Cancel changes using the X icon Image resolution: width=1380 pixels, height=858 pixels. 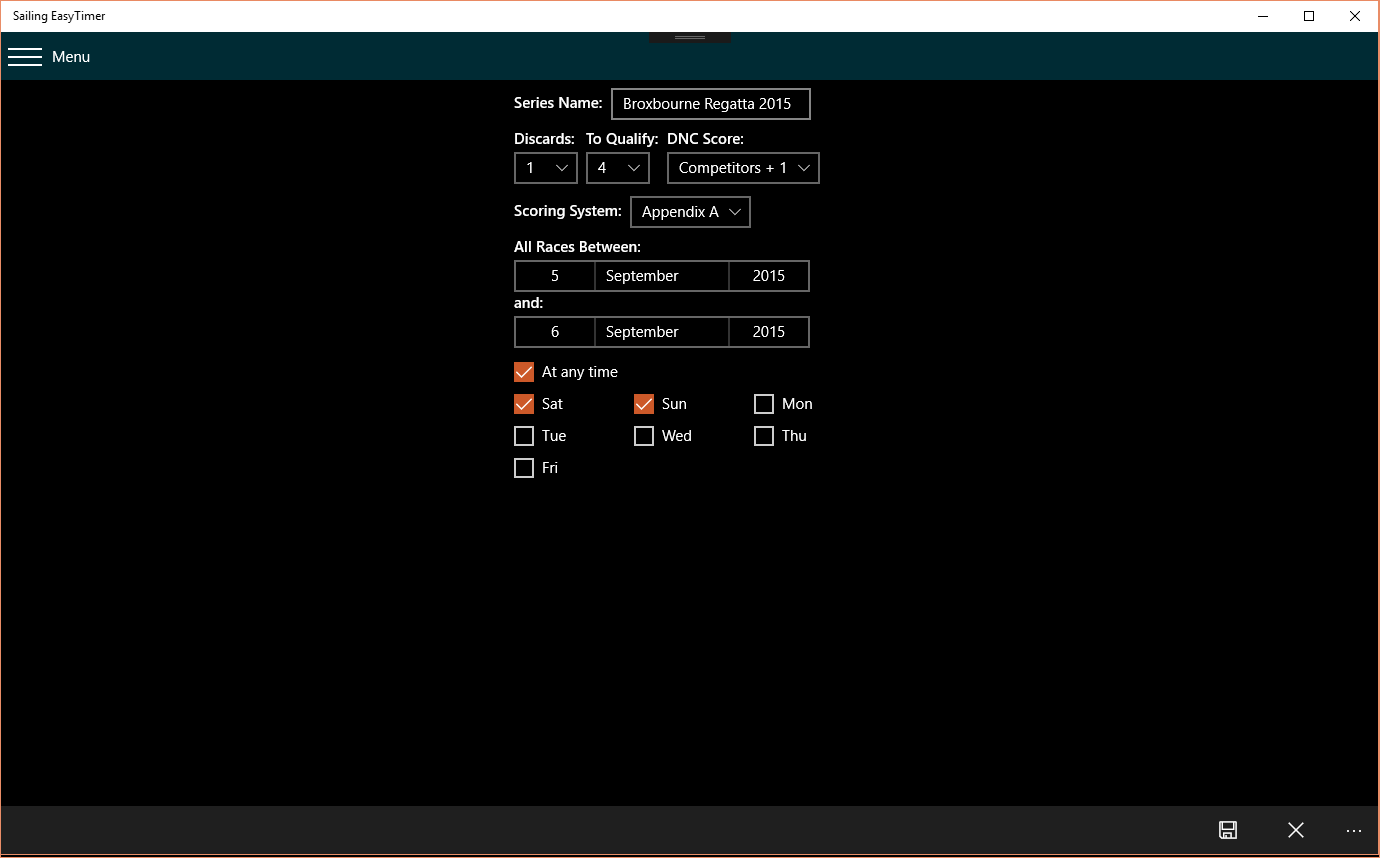click(x=1295, y=830)
